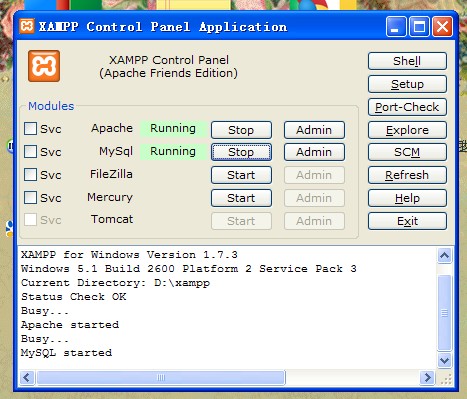Click the FileZilla module name
This screenshot has width=467, height=399.
pos(111,174)
